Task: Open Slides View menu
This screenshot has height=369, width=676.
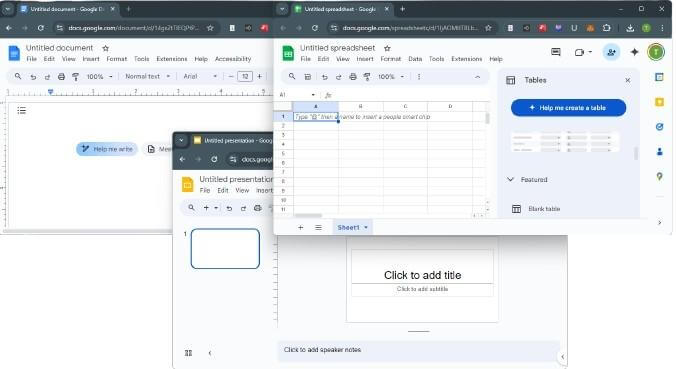Action: click(x=242, y=191)
